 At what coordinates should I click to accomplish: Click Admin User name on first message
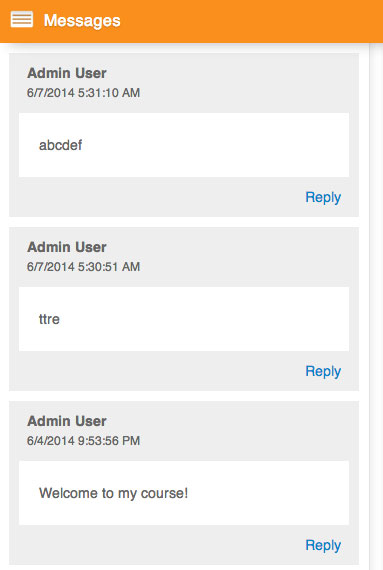[x=67, y=73]
